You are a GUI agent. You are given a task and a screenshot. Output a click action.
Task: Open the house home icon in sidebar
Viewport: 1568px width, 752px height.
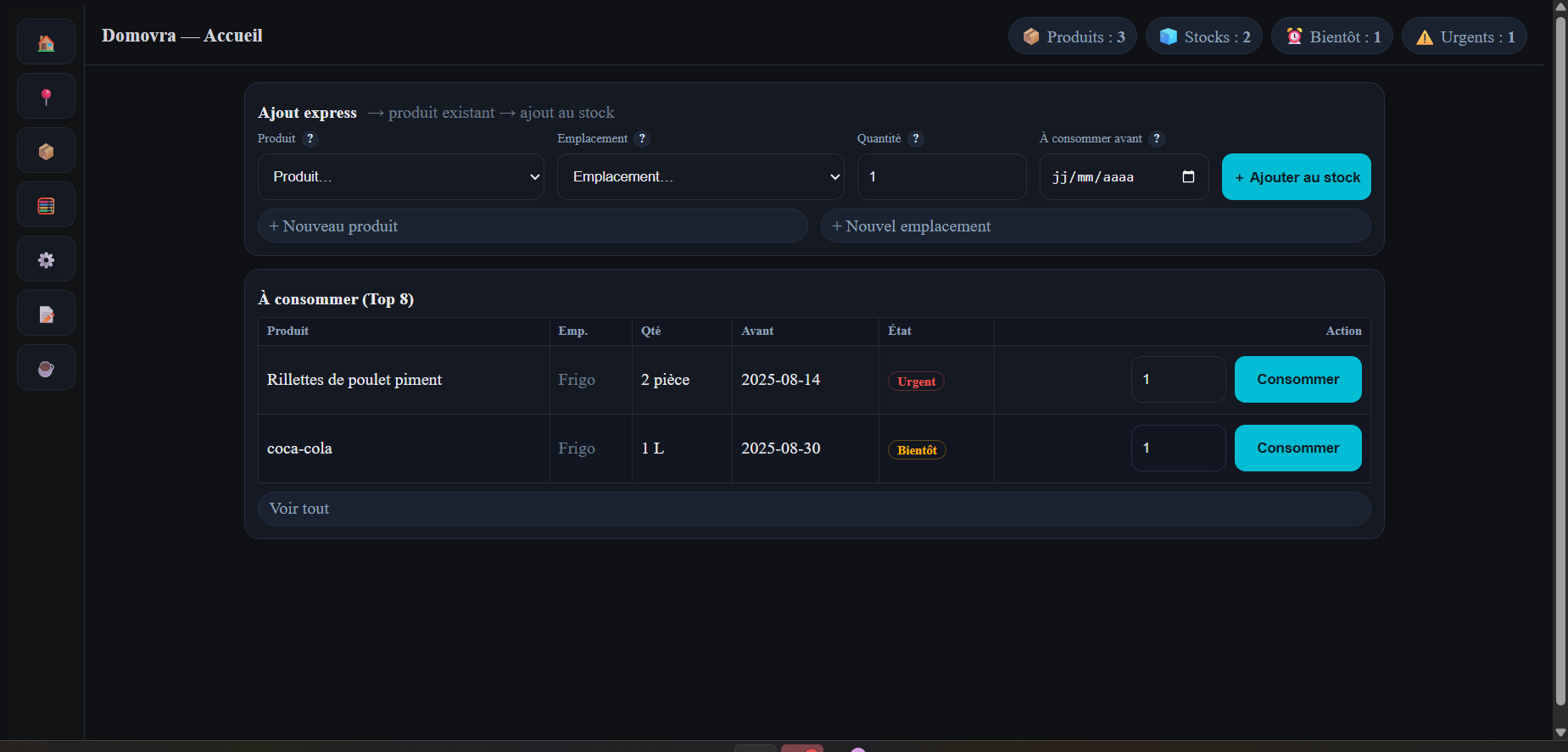[46, 42]
